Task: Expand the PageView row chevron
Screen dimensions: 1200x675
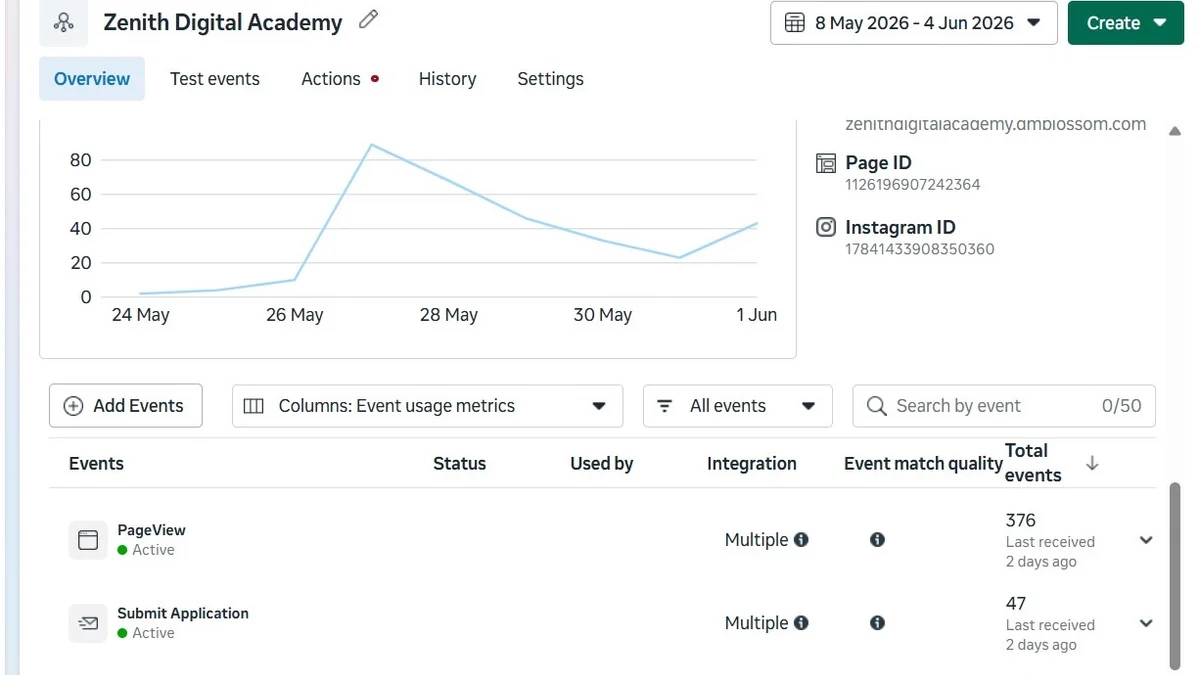Action: 1146,540
